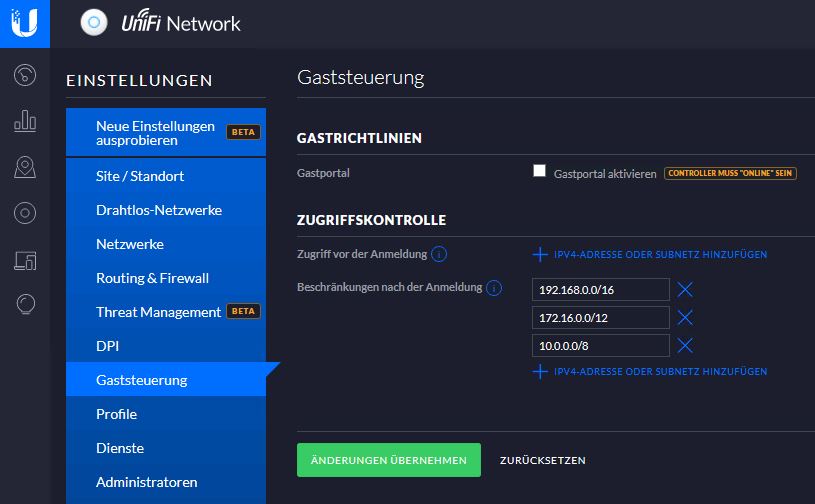Click Zurücksetzen to reset changes
Viewport: 815px width, 504px height.
pos(542,460)
